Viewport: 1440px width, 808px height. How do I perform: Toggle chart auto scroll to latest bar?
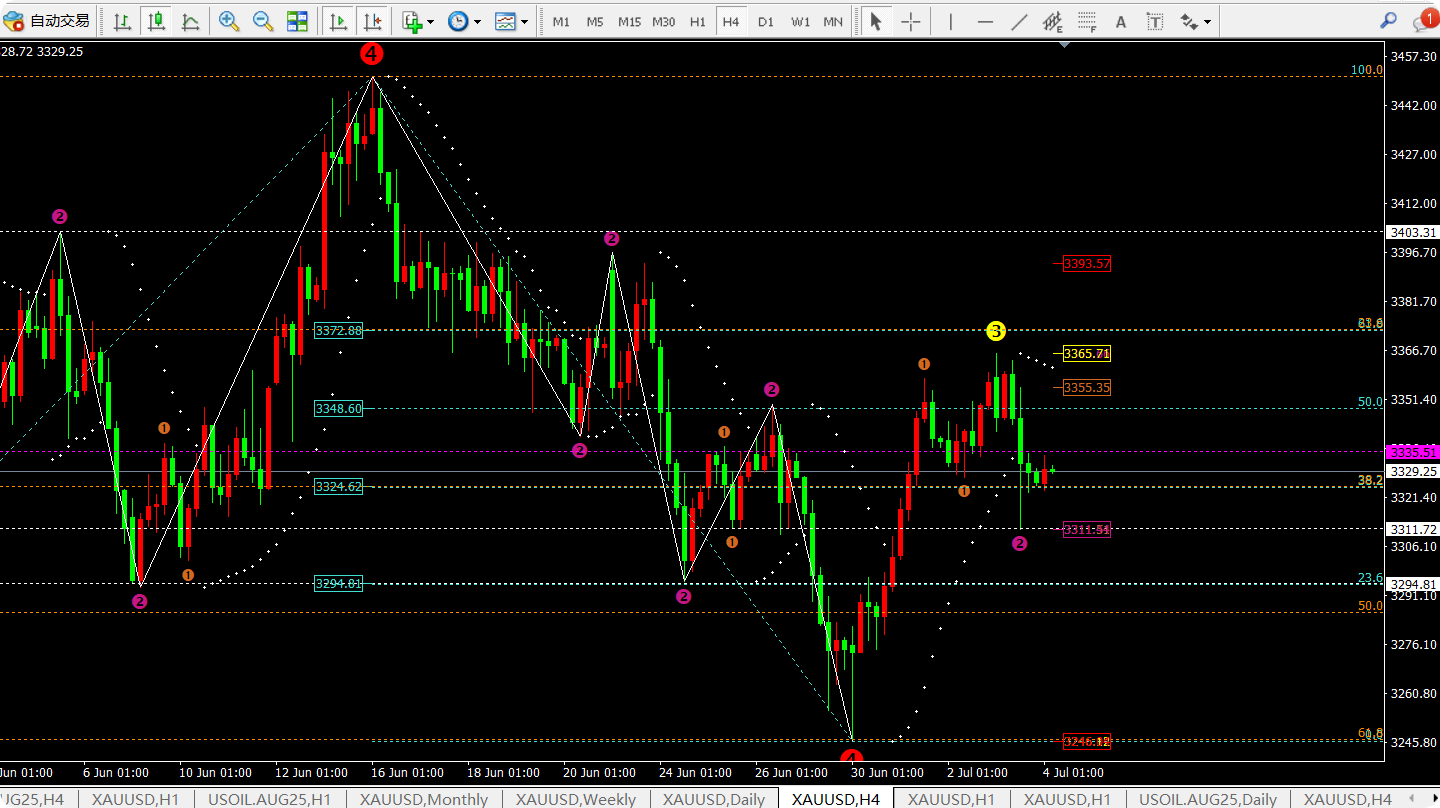(x=338, y=21)
